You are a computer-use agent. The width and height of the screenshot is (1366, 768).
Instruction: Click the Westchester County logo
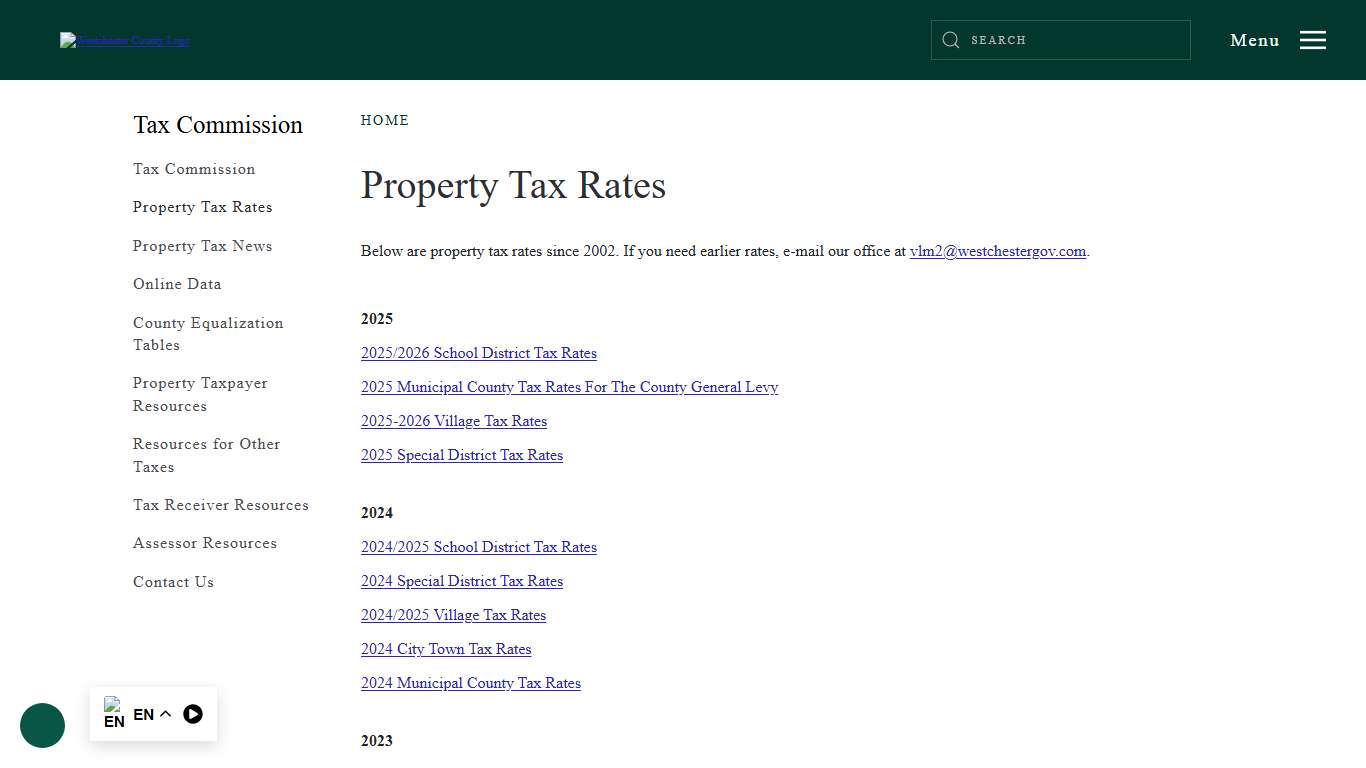(x=124, y=40)
